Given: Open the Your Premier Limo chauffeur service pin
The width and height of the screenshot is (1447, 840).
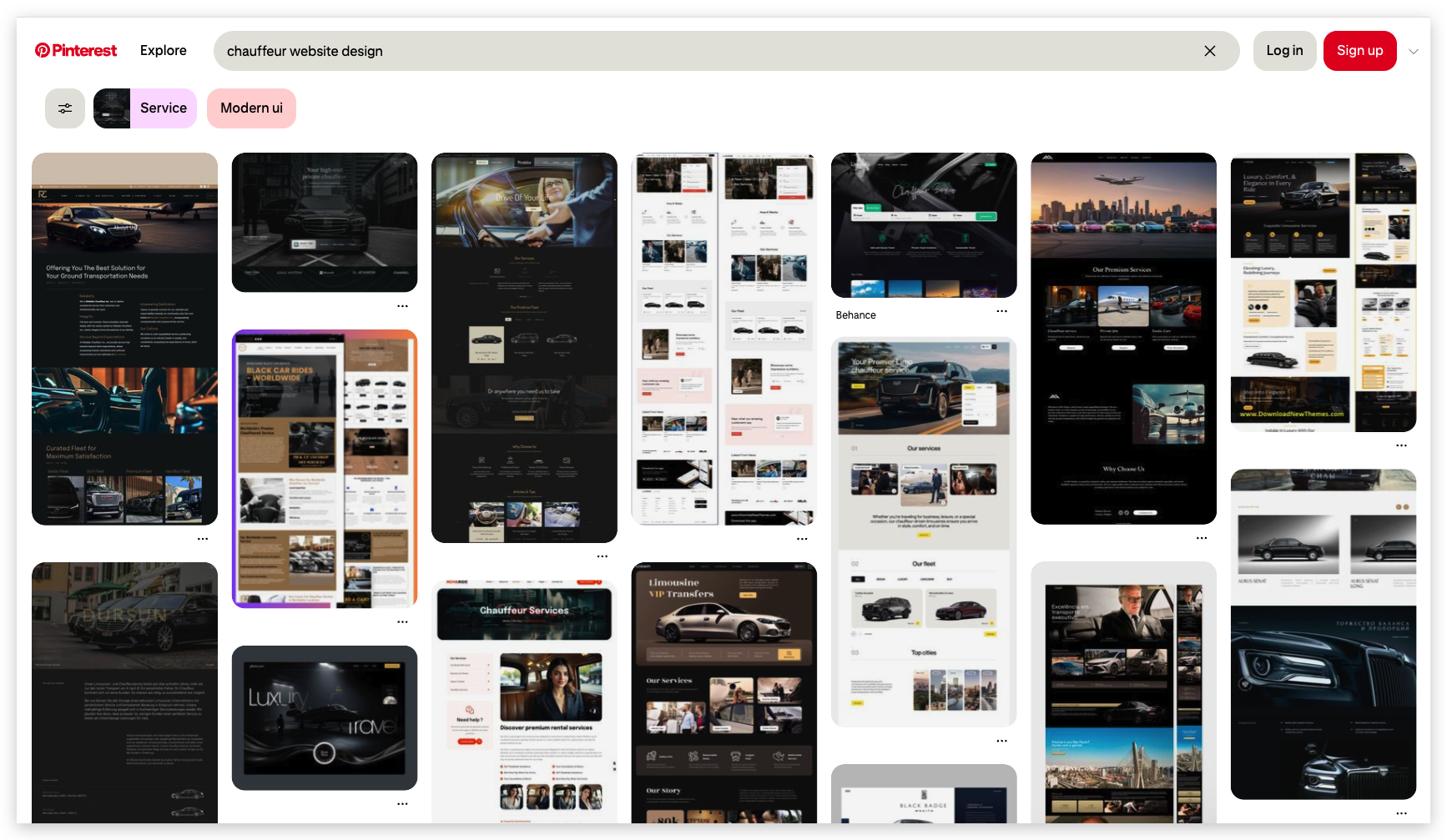Looking at the screenshot, I should [924, 532].
